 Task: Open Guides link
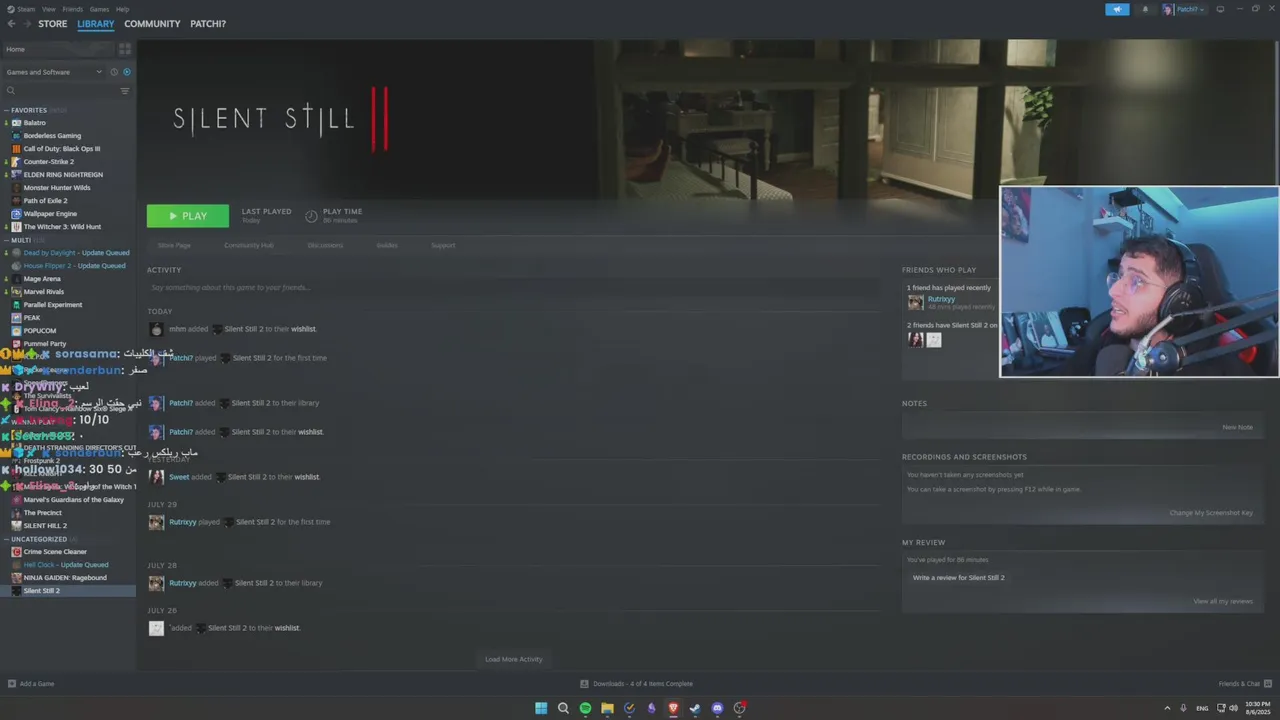coord(387,245)
